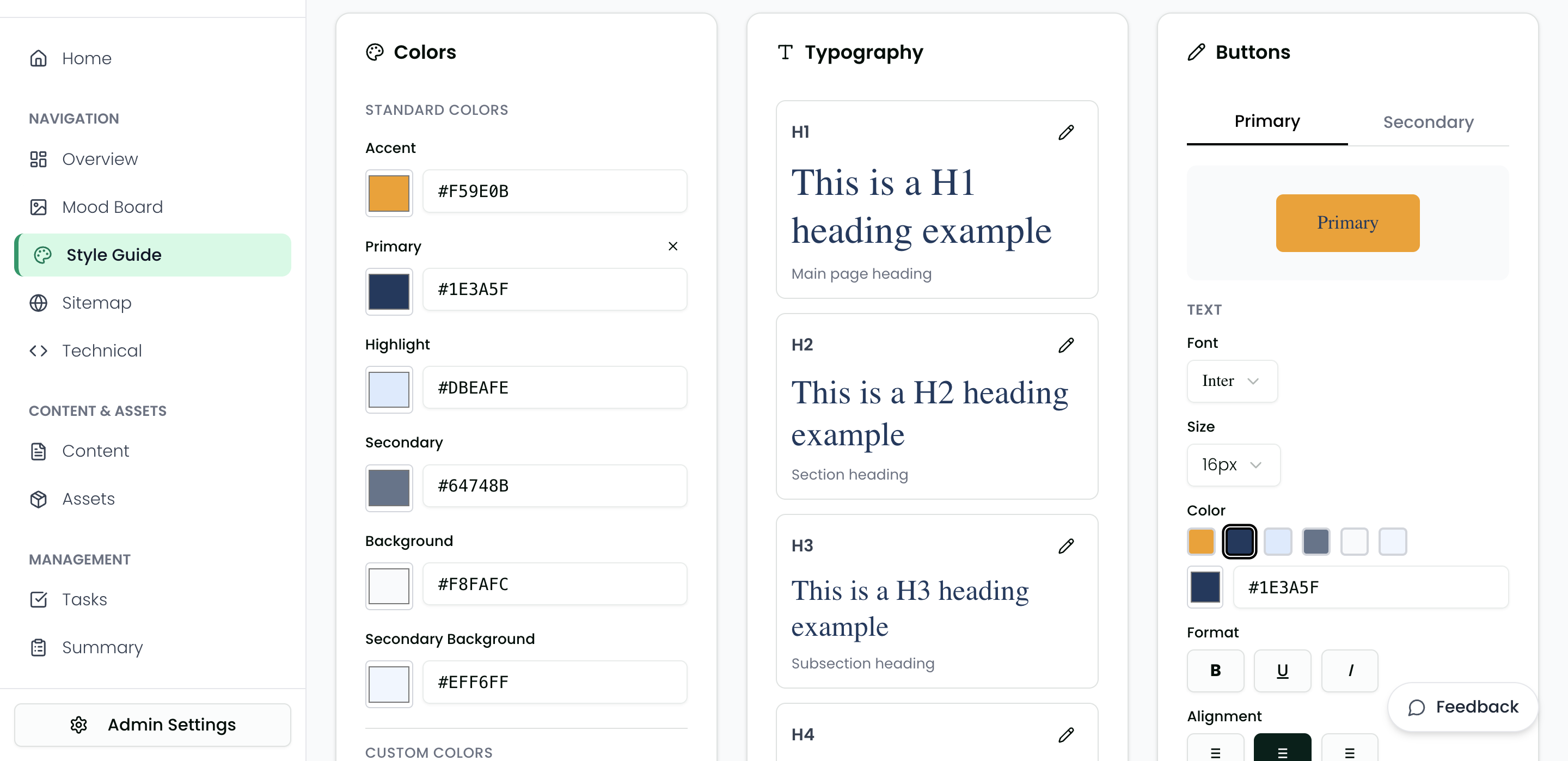Click the Admin Settings gear icon
The width and height of the screenshot is (1568, 761).
tap(78, 725)
